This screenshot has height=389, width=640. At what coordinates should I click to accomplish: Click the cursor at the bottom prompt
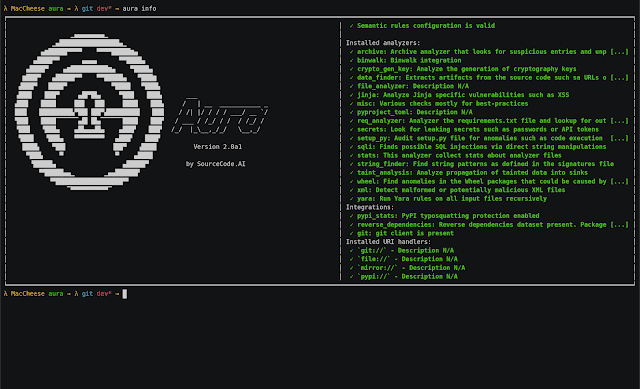[x=124, y=293]
